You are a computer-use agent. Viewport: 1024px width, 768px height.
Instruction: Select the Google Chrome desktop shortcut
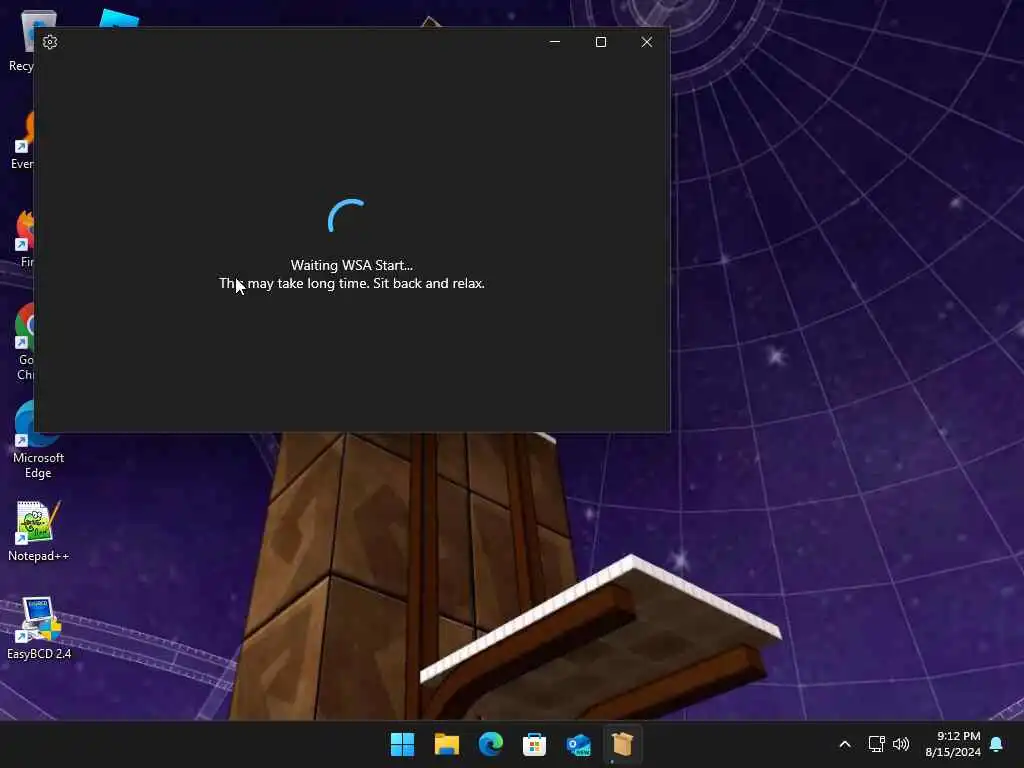25,342
